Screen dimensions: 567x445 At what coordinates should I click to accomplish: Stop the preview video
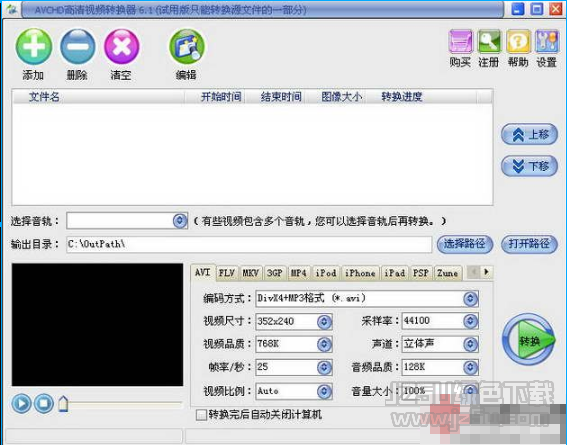pyautogui.click(x=44, y=403)
